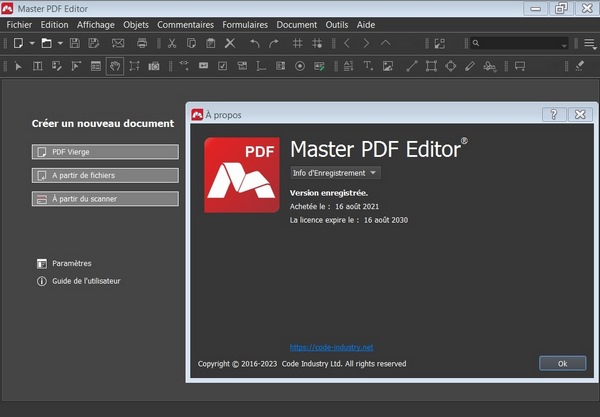This screenshot has width=600, height=417.
Task: Select the Ellipse drawing tool
Action: 450,66
